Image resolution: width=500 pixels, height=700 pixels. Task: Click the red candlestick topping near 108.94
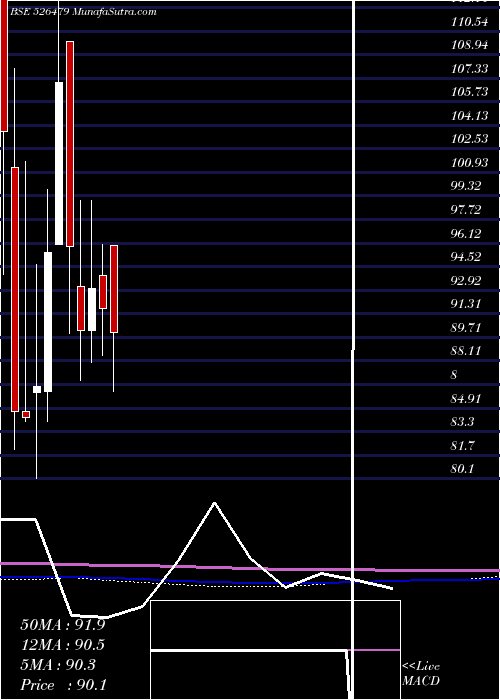point(70,144)
